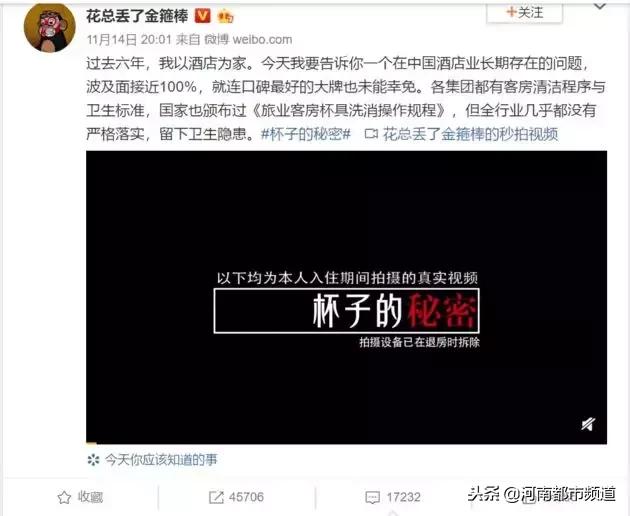
Task: Select the video camera icon before 秒拍视频
Action: click(x=371, y=134)
